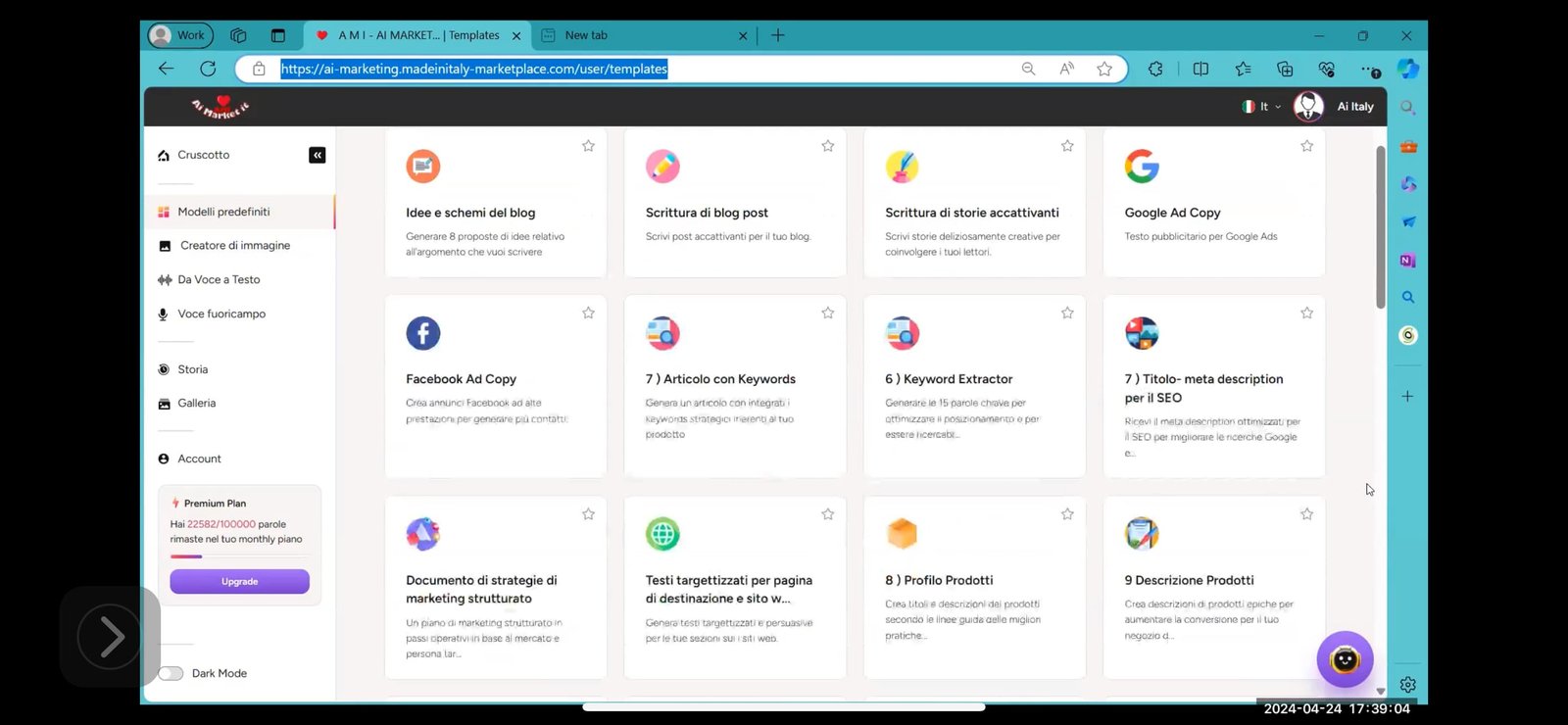
Task: Toggle the Dark Mode switch
Action: click(x=171, y=673)
